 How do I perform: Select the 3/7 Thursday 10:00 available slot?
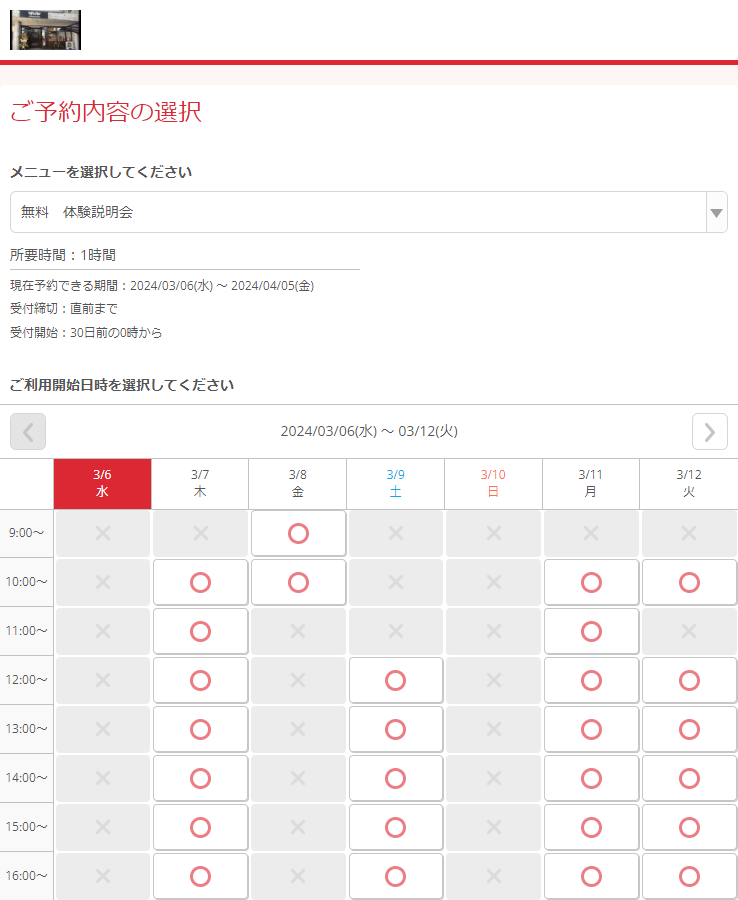tap(200, 582)
